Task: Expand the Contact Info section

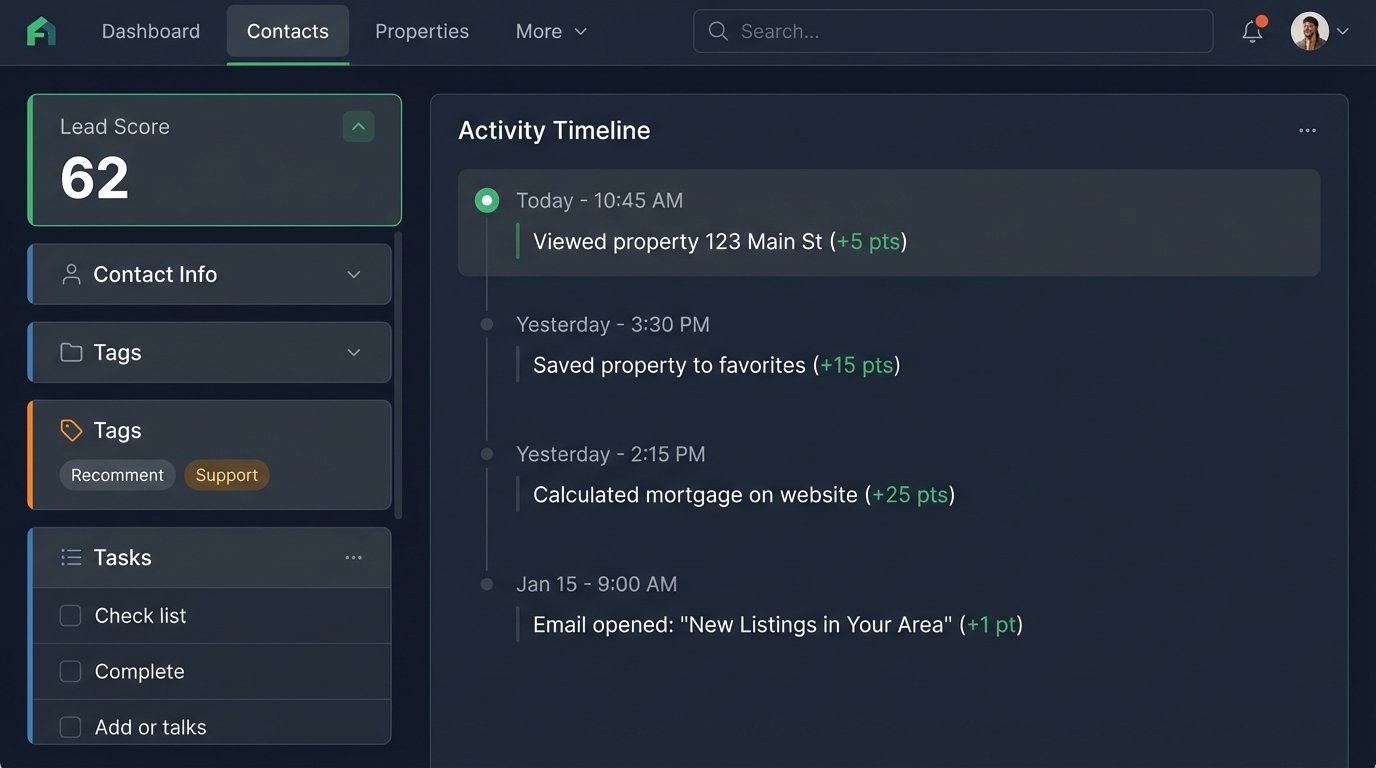Action: (353, 273)
